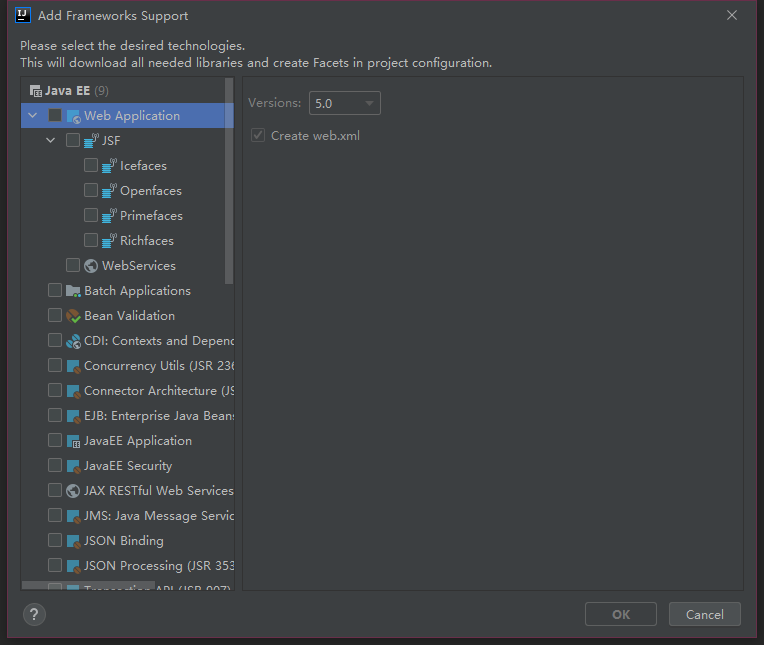764x645 pixels.
Task: Select the WebServices row label
Action: tap(139, 266)
